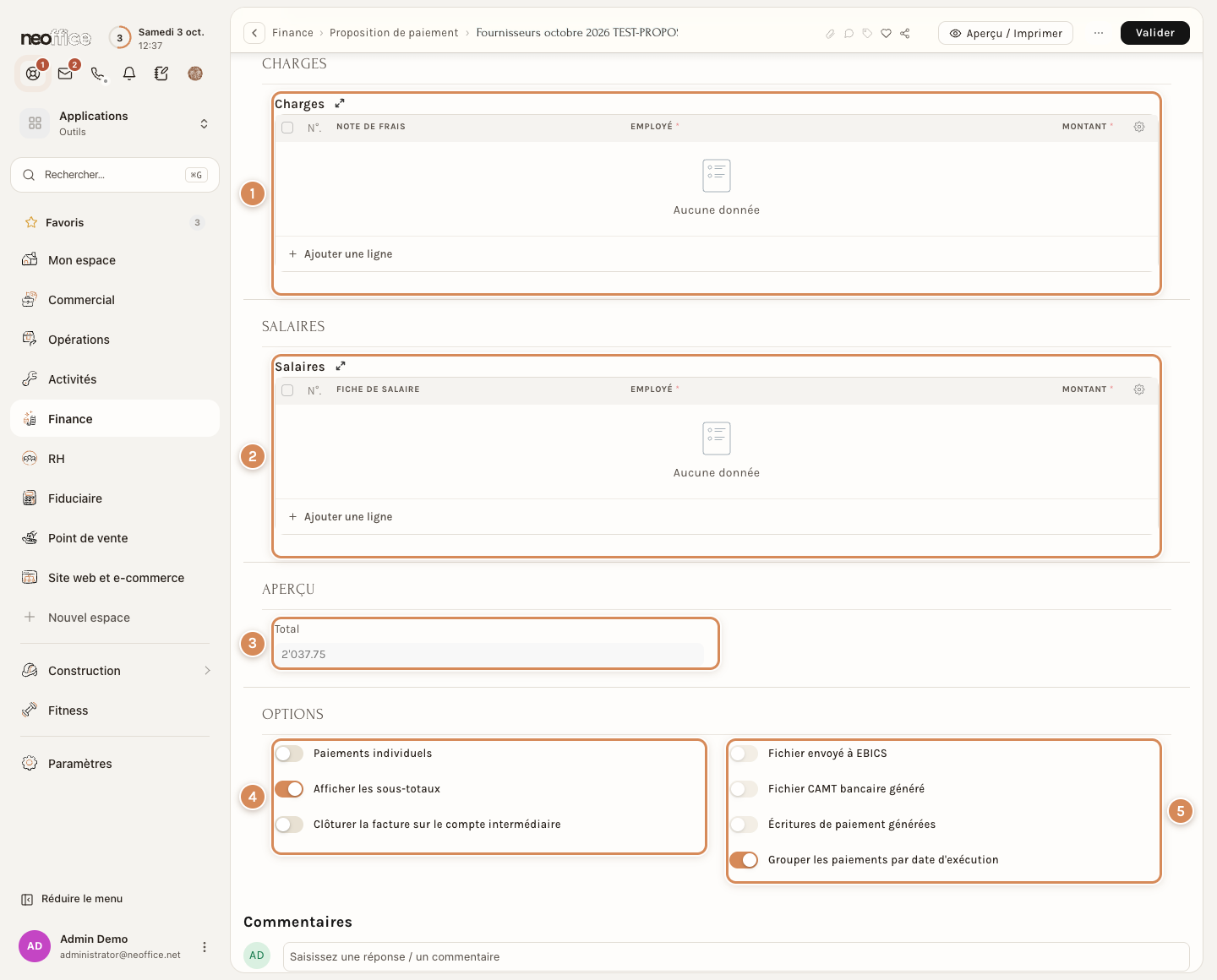This screenshot has height=980, width=1217.
Task: Click the Rechercher search field
Action: click(115, 175)
